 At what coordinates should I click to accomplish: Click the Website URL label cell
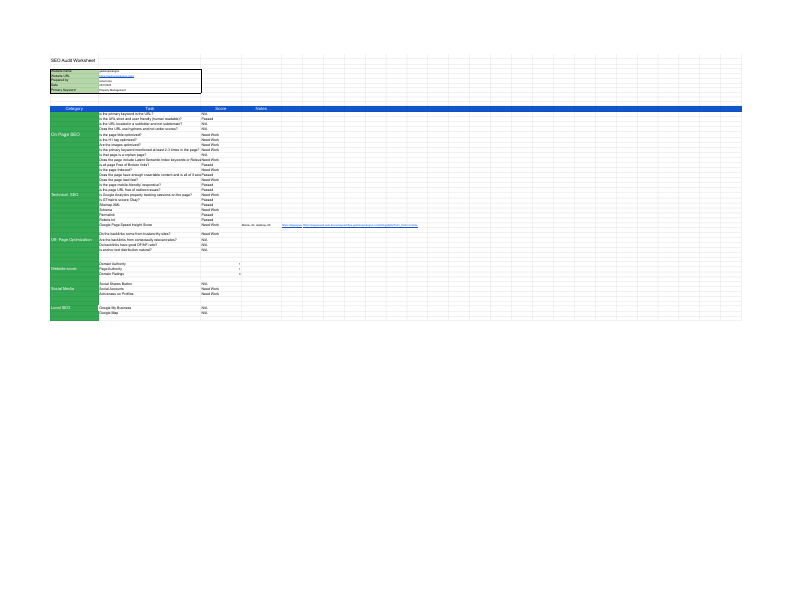(x=74, y=76)
